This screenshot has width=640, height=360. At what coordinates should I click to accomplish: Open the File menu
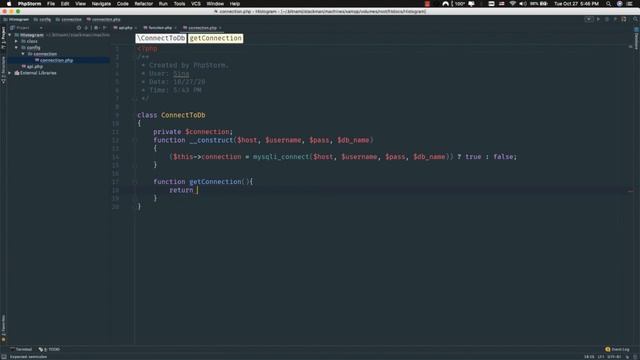pos(51,4)
